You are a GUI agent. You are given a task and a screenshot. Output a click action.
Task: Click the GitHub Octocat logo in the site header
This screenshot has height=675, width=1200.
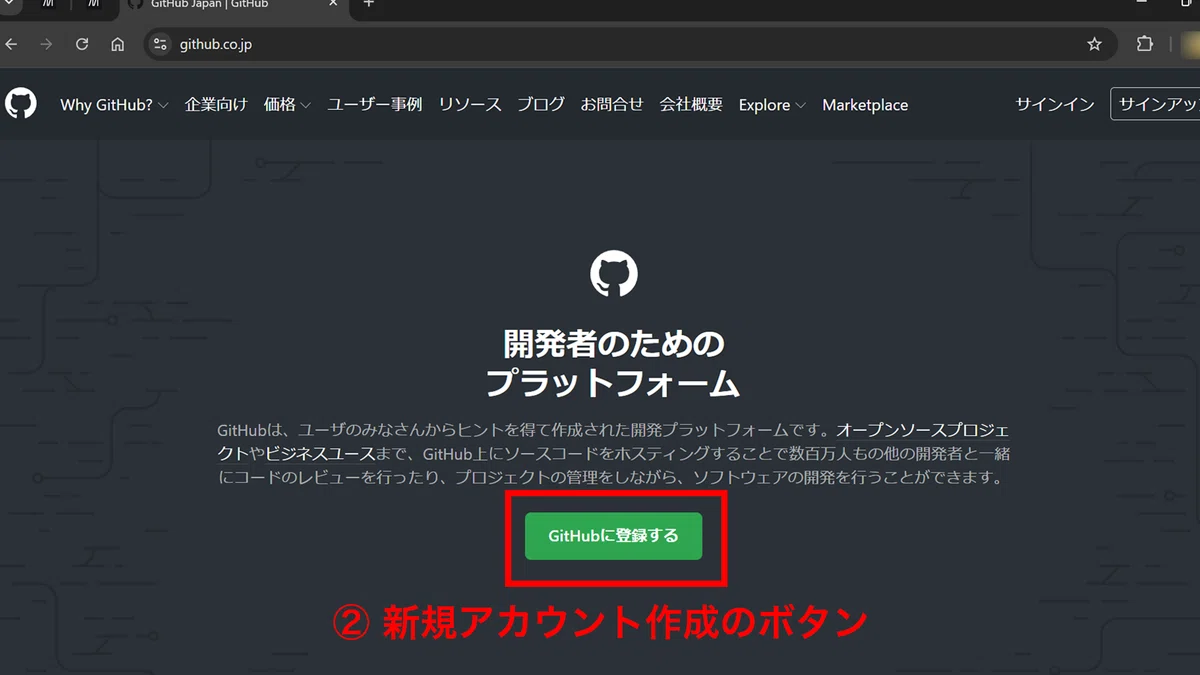pos(20,104)
